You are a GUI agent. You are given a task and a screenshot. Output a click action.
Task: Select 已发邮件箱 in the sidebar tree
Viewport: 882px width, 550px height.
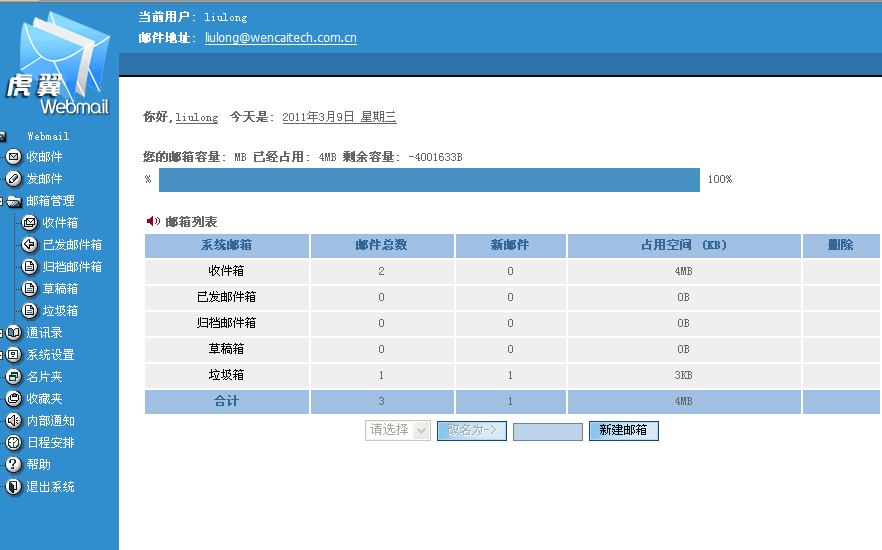[x=72, y=245]
